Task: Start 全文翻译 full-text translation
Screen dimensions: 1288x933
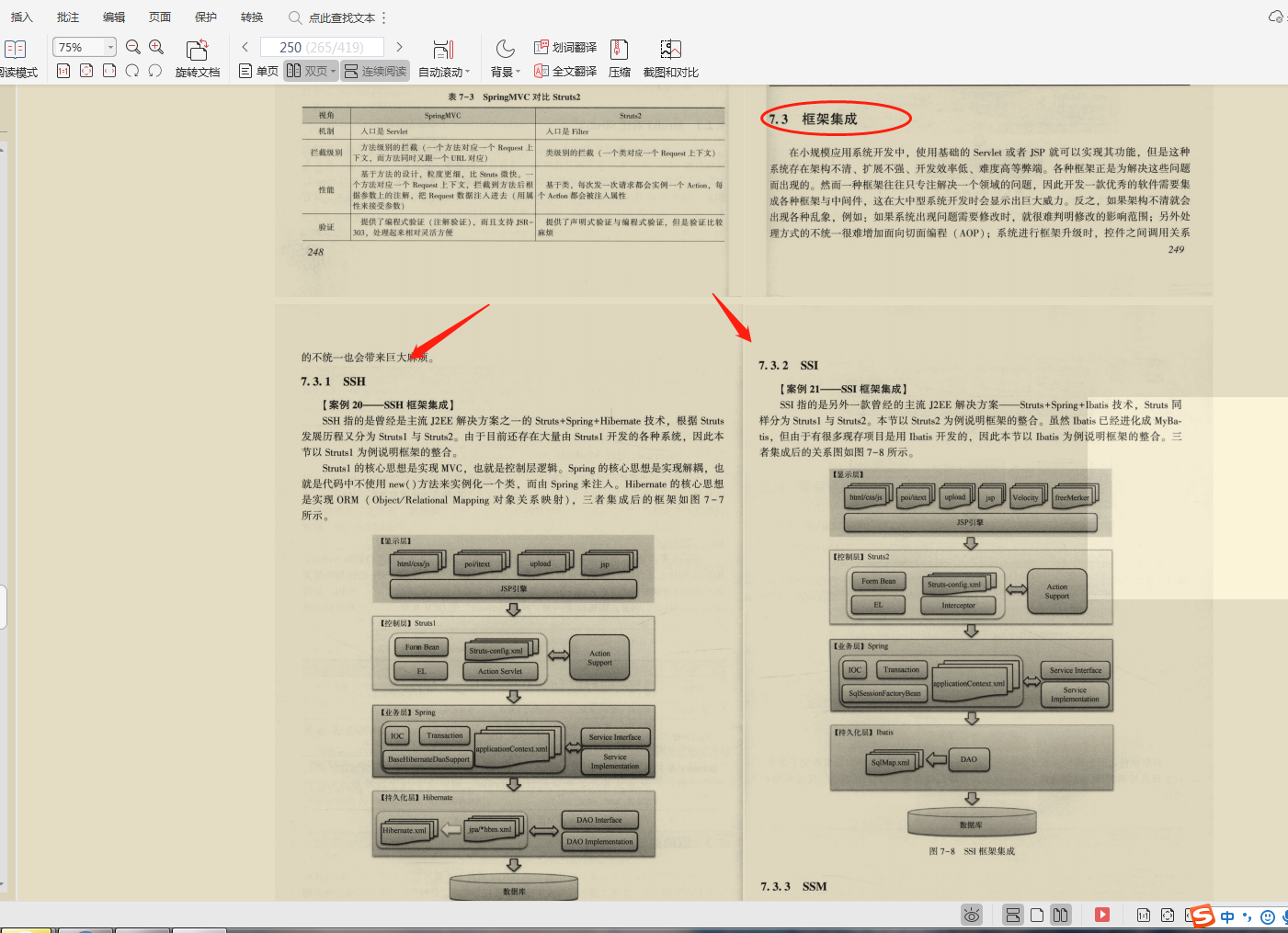Action: [564, 71]
